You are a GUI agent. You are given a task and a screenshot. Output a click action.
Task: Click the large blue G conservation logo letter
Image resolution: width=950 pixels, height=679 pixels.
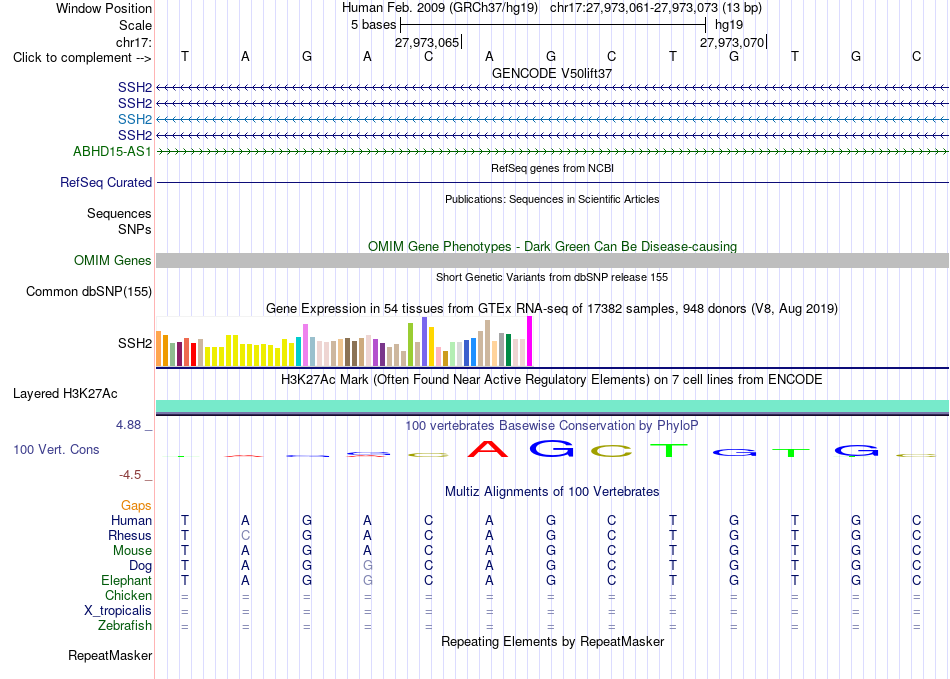[551, 448]
